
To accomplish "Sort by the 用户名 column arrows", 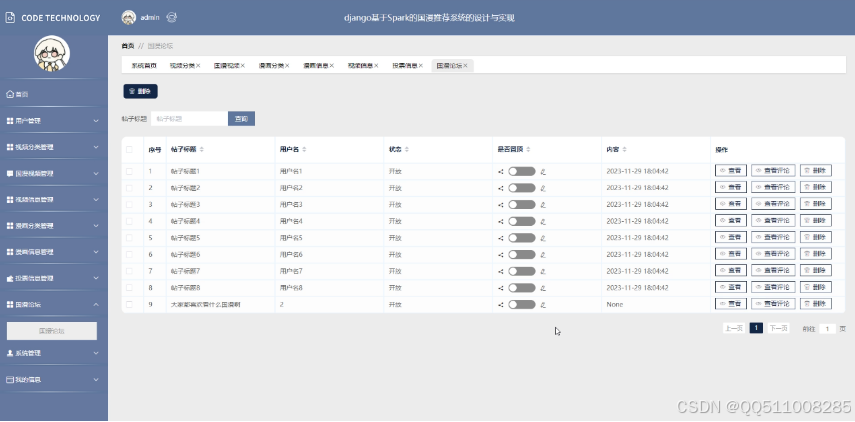I will (304, 149).
